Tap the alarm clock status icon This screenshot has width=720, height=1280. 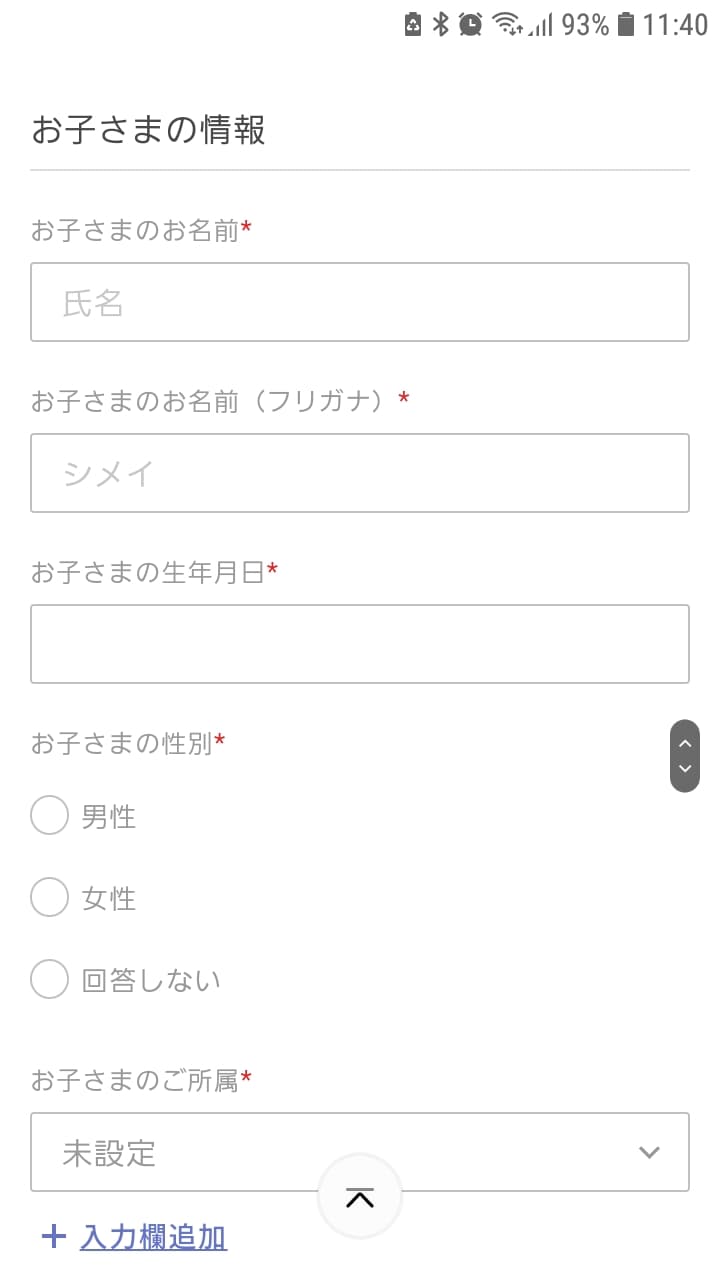471,24
